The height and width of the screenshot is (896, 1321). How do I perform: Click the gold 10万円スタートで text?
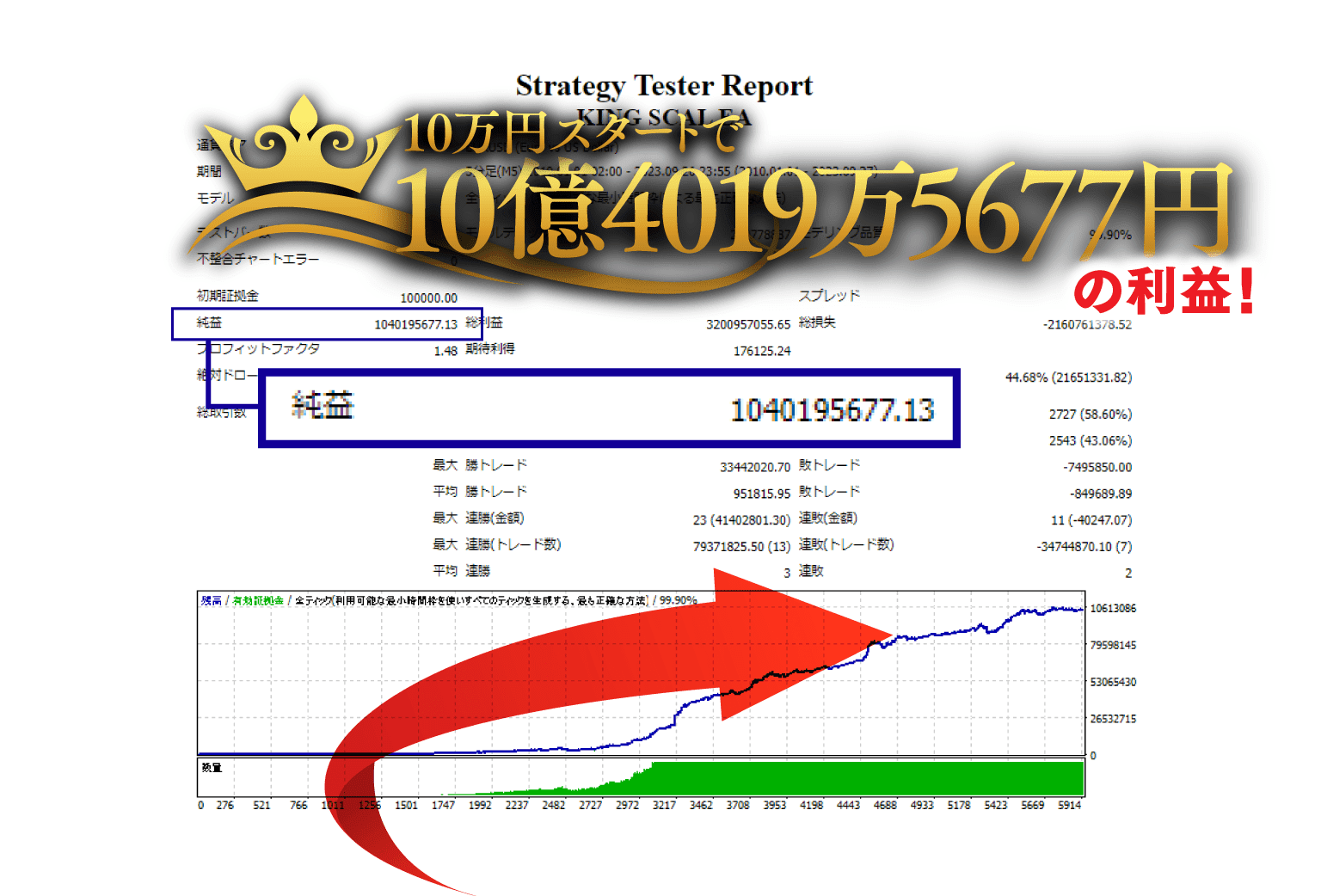[574, 133]
